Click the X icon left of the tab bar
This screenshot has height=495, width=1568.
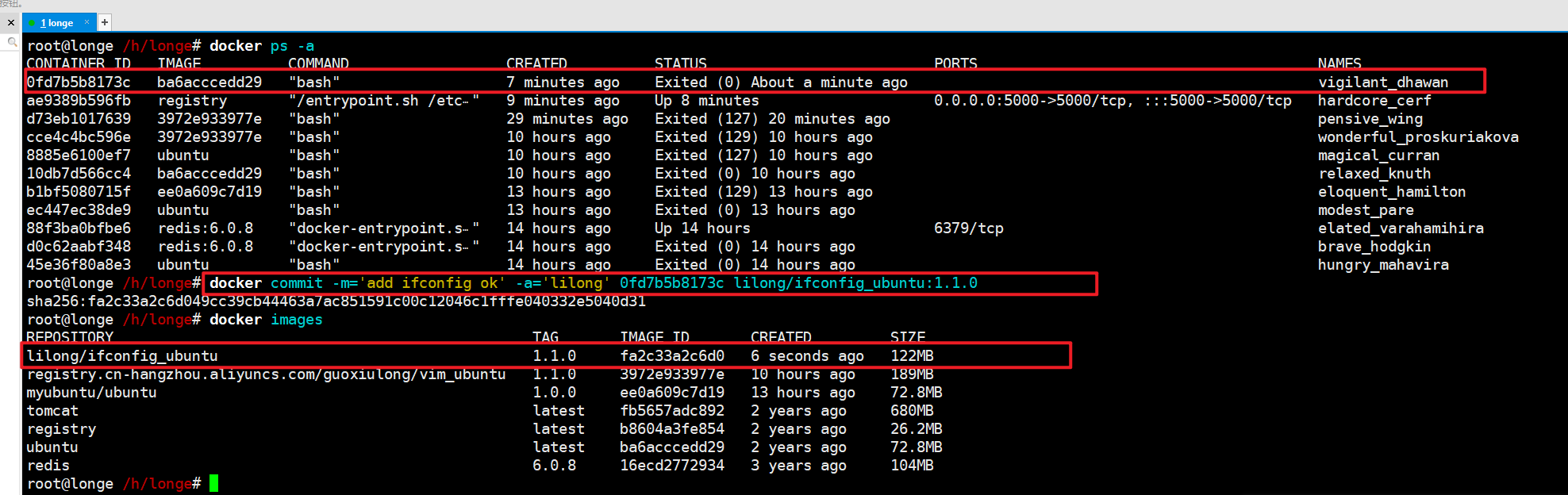click(11, 23)
